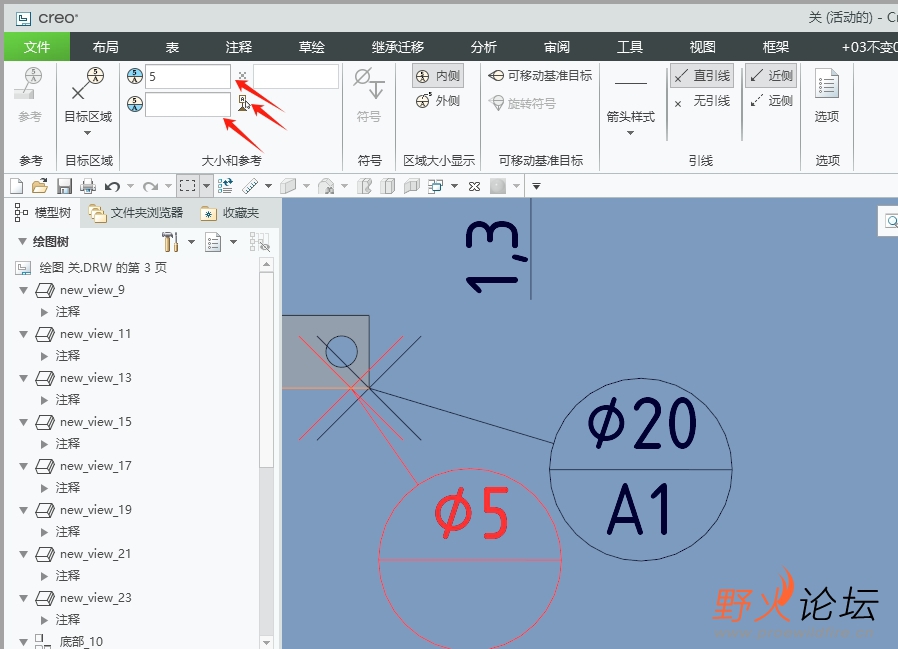Switch to the 分析 ribbon tab

point(483,47)
